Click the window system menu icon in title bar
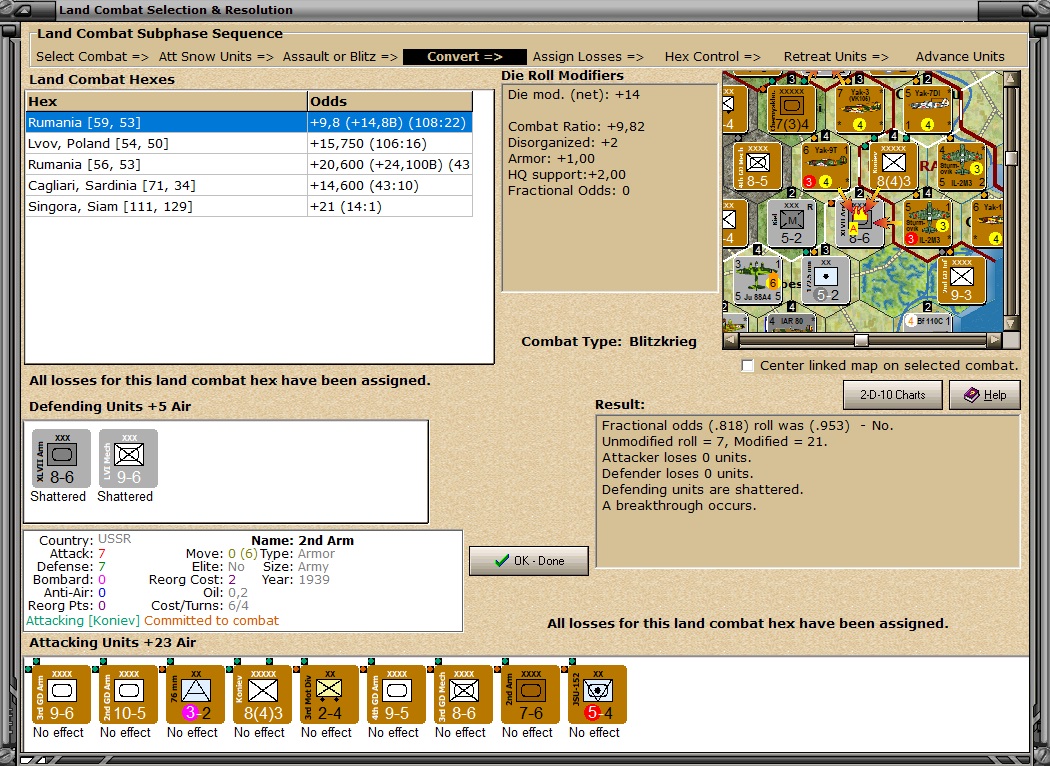 (x=22, y=10)
